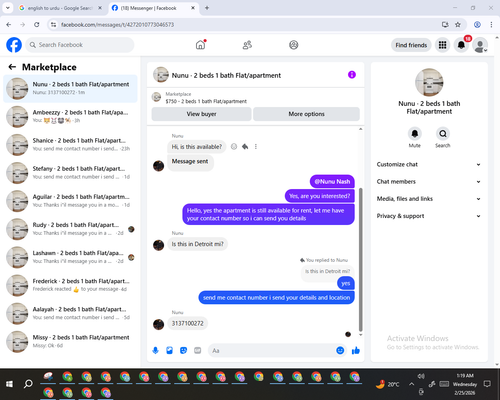Image resolution: width=500 pixels, height=400 pixels.
Task: Open the Menu grid icon
Action: 442,45
